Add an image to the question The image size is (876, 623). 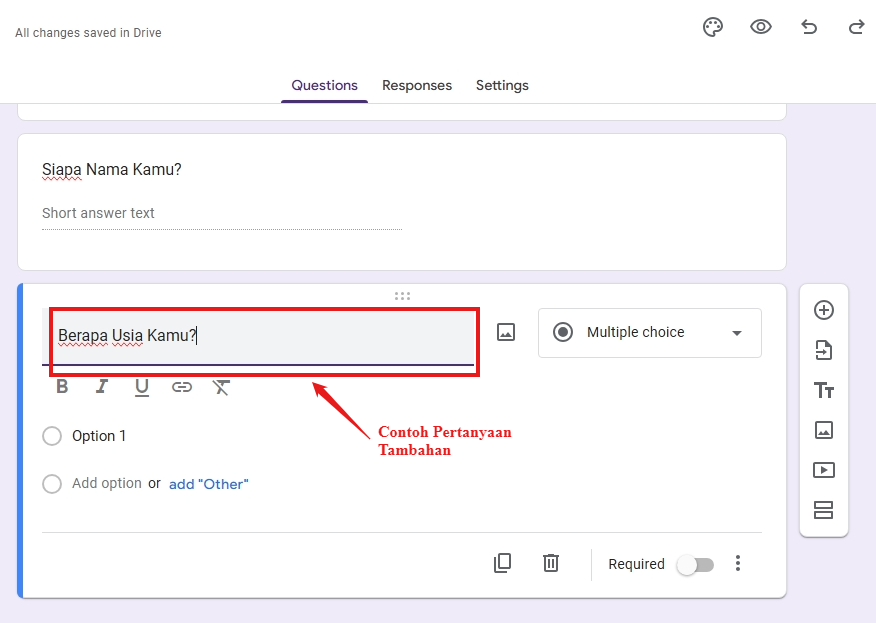pos(505,331)
